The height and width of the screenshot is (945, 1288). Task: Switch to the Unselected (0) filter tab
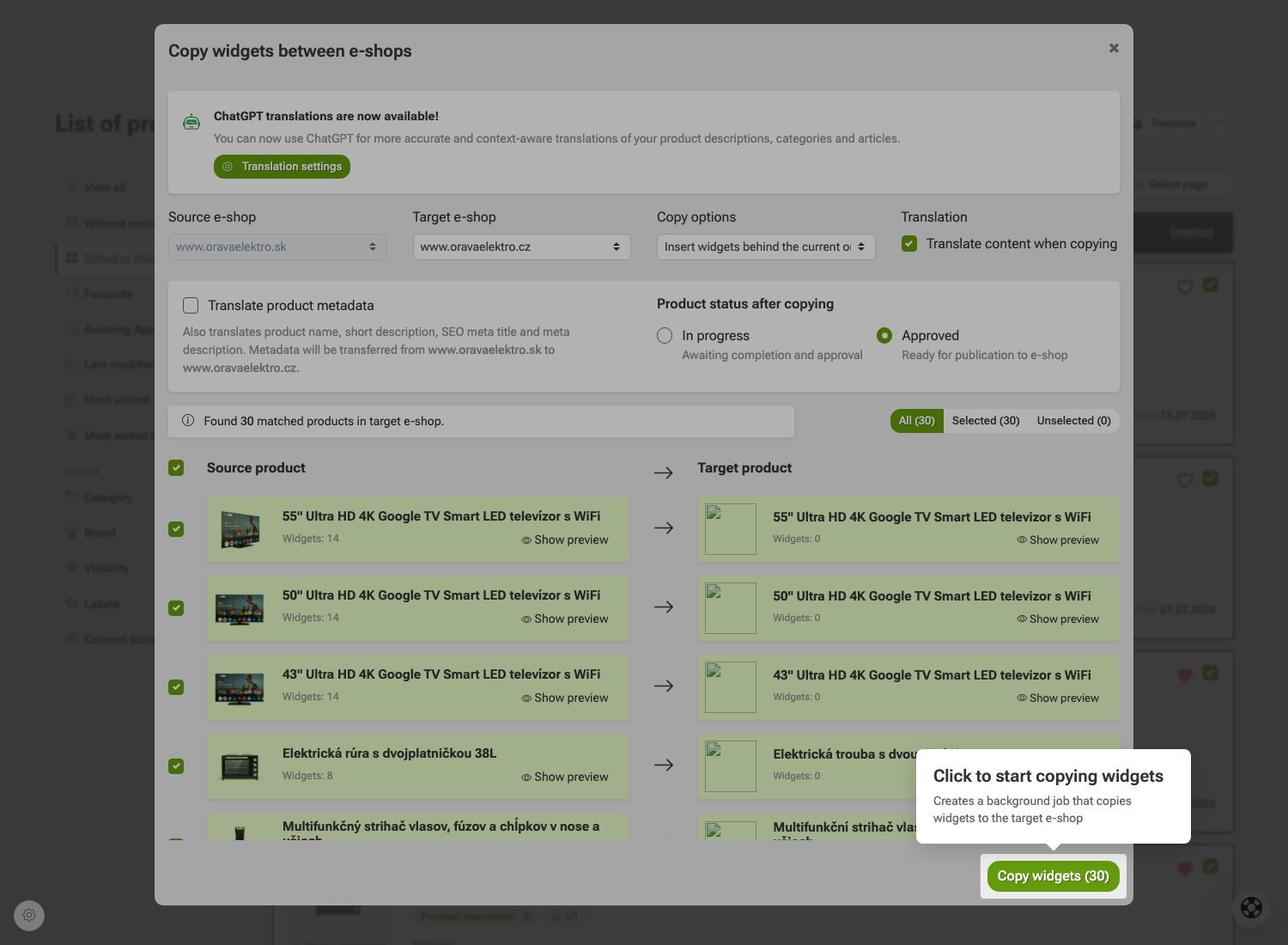point(1073,421)
